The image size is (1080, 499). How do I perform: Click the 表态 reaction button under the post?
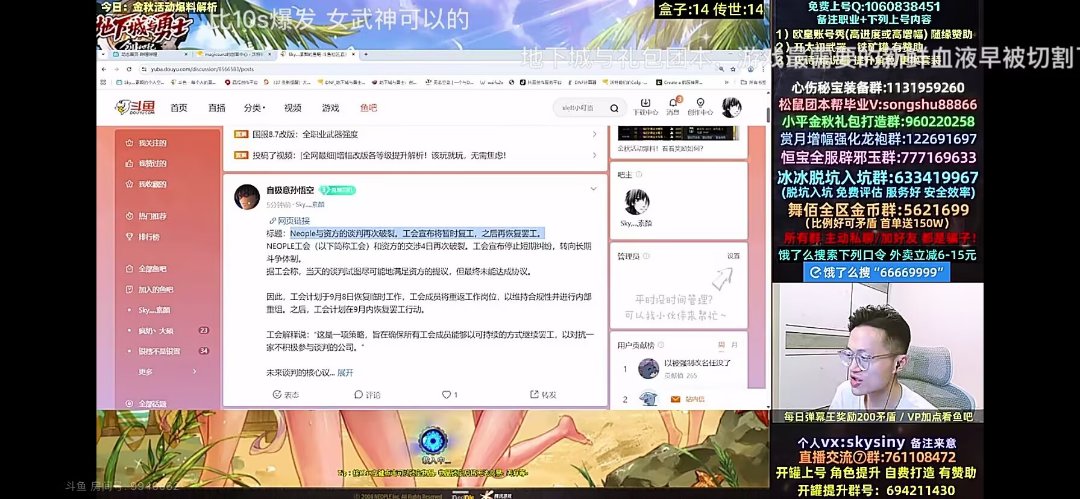click(x=284, y=395)
